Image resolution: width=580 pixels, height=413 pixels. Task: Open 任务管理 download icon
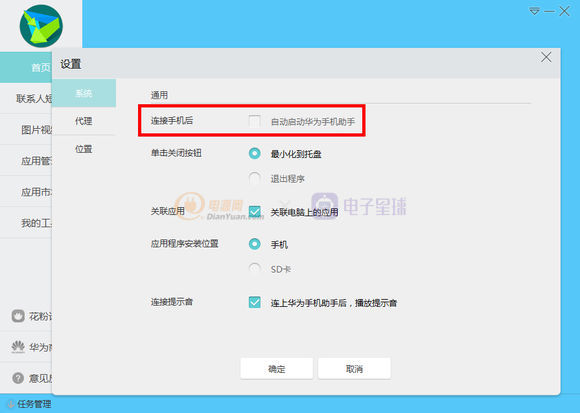tap(10, 404)
